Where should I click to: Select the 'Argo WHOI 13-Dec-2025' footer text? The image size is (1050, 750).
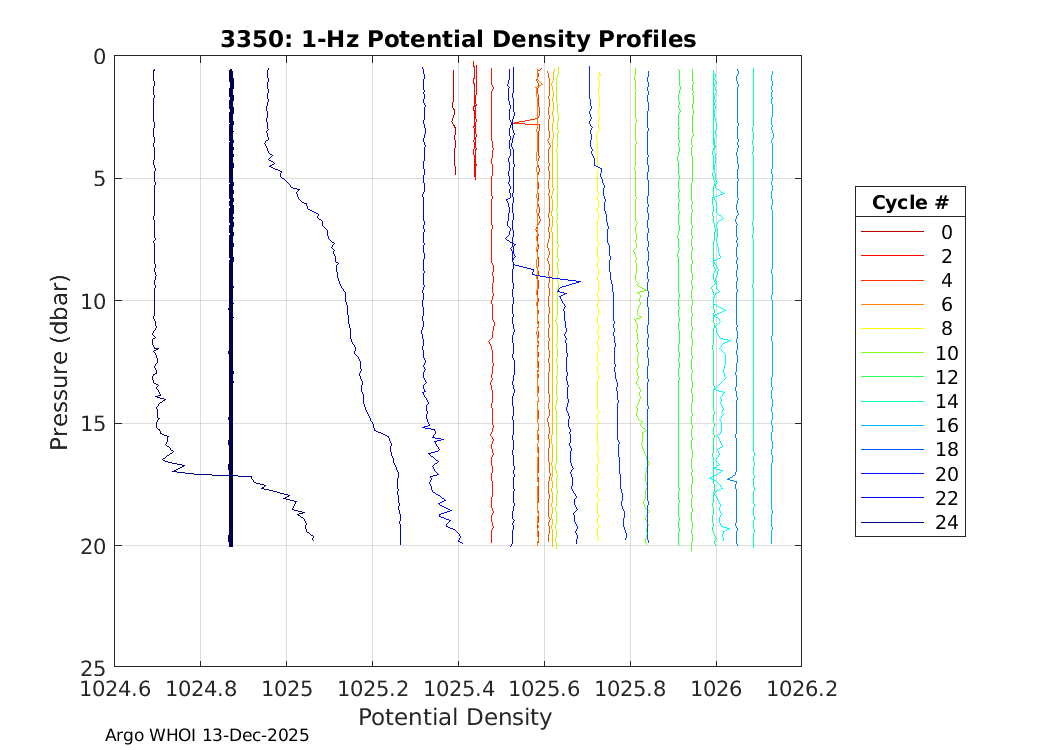pyautogui.click(x=207, y=735)
